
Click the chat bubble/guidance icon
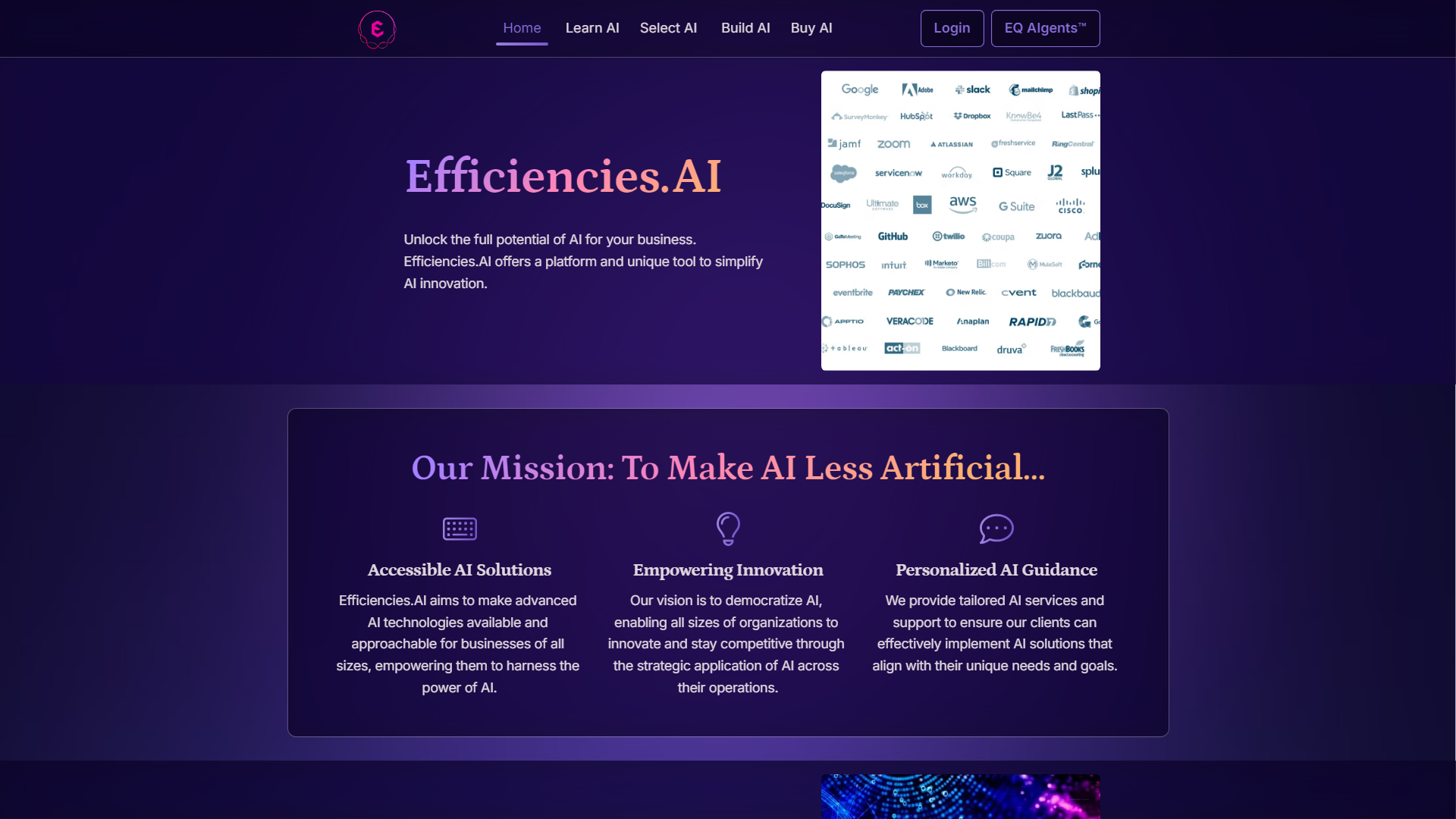pos(996,528)
